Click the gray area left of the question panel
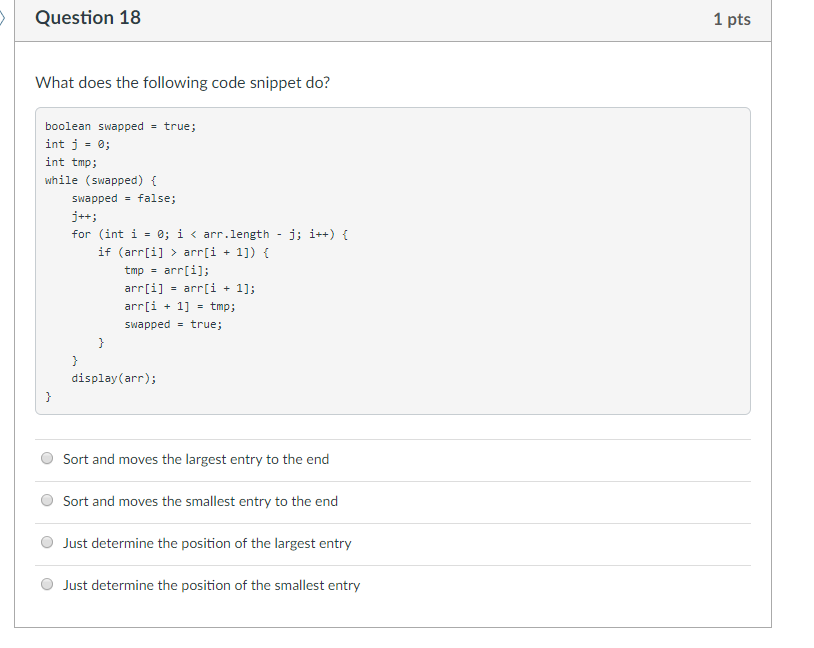 coord(8,300)
